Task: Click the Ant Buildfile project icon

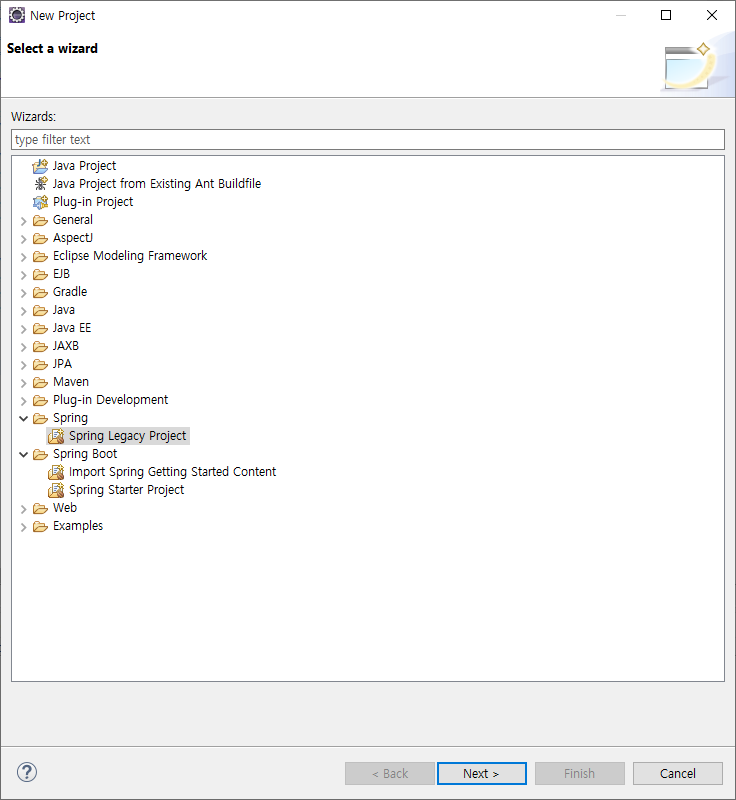Action: point(40,184)
